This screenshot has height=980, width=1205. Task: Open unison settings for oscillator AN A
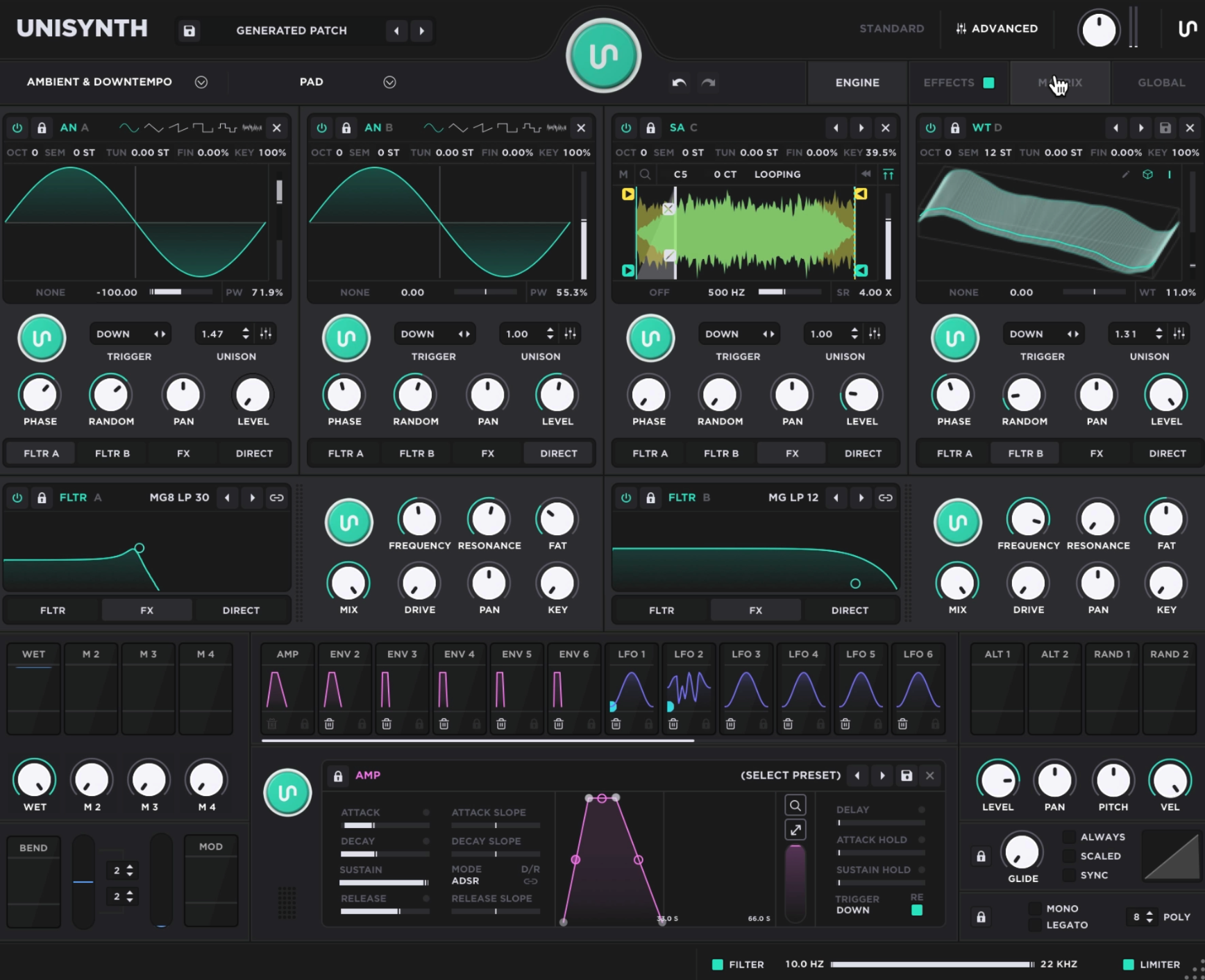click(x=266, y=334)
